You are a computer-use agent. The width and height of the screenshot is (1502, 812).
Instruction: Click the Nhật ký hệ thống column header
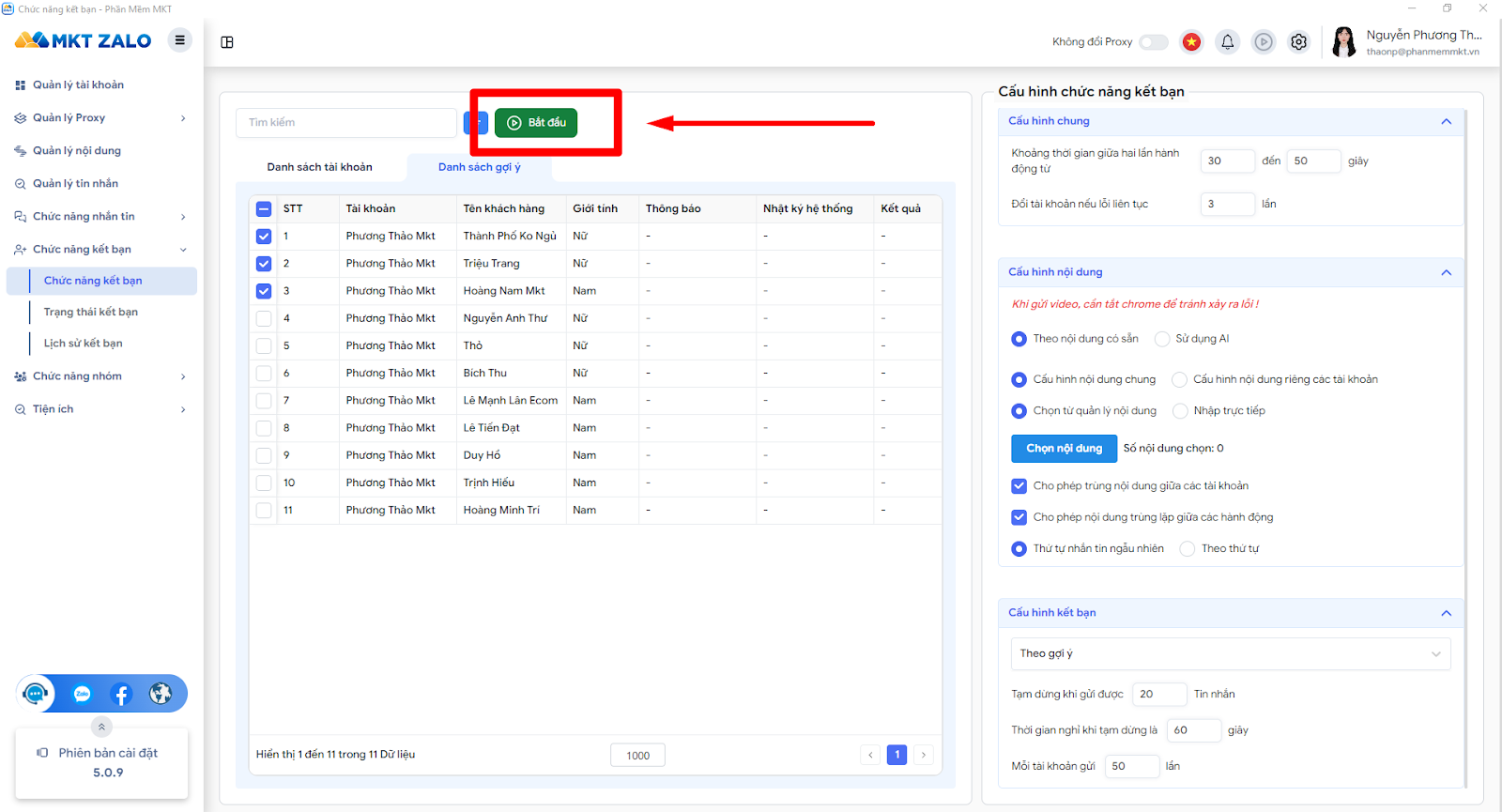808,209
